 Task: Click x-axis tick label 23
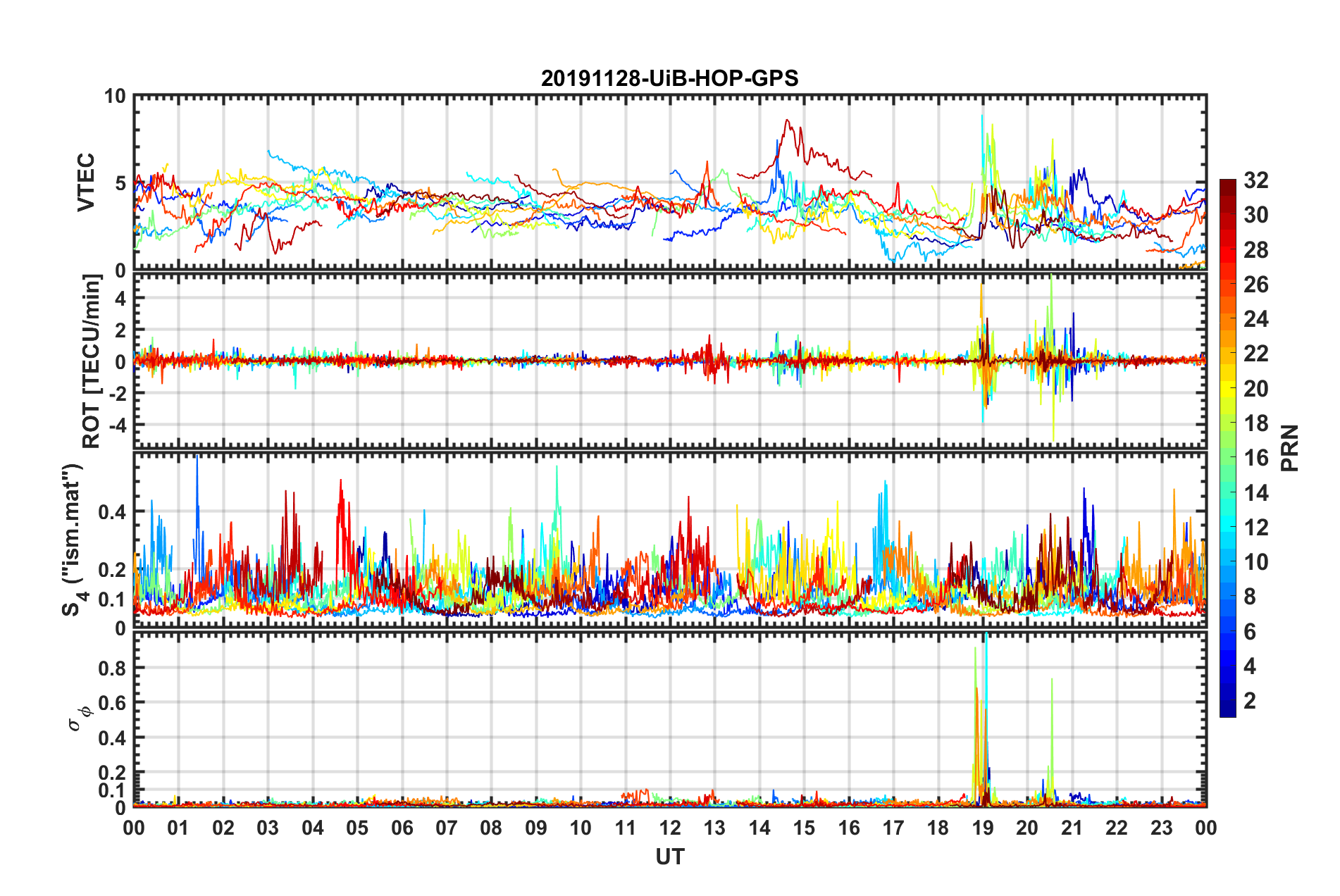pyautogui.click(x=1161, y=828)
